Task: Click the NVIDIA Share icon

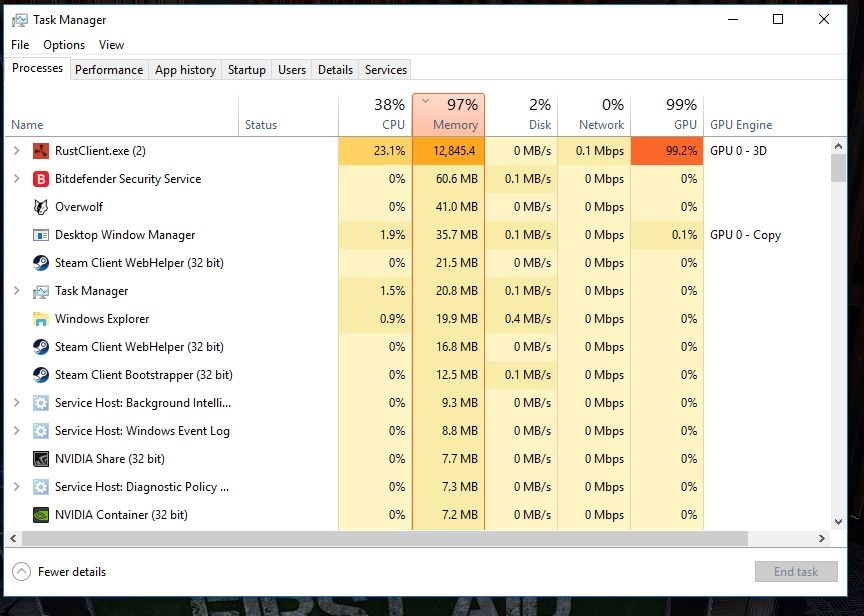Action: click(x=41, y=459)
